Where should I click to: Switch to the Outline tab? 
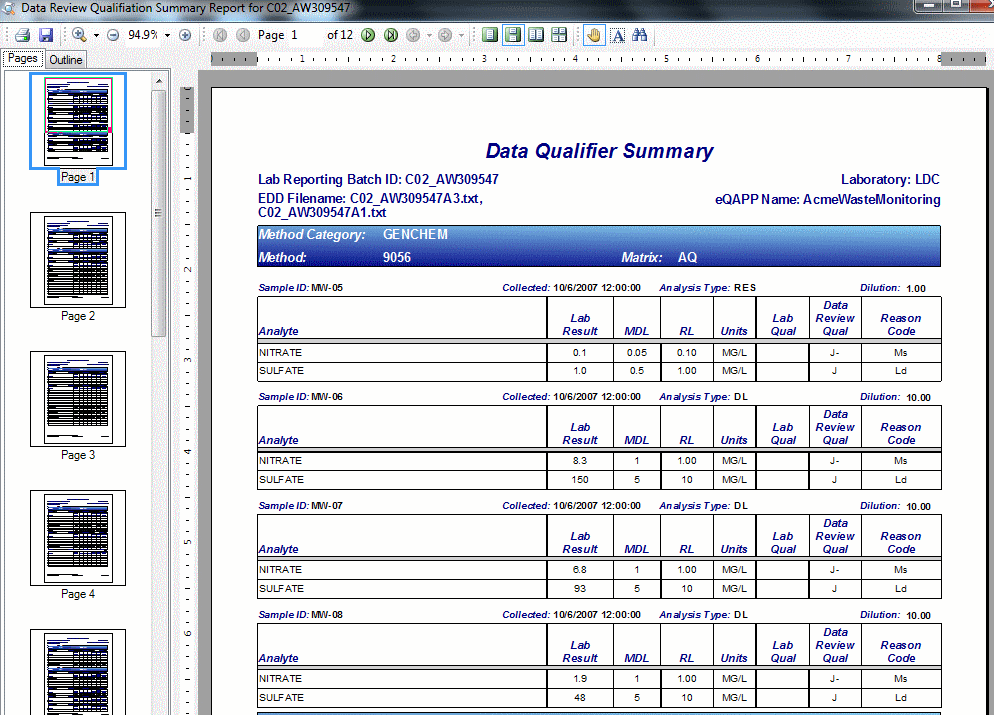(x=66, y=60)
